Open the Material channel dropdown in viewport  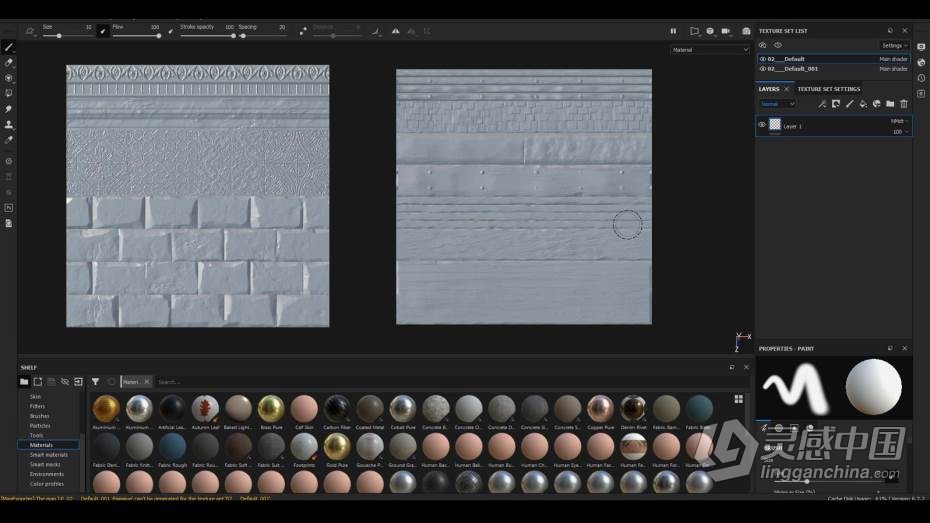click(x=709, y=50)
